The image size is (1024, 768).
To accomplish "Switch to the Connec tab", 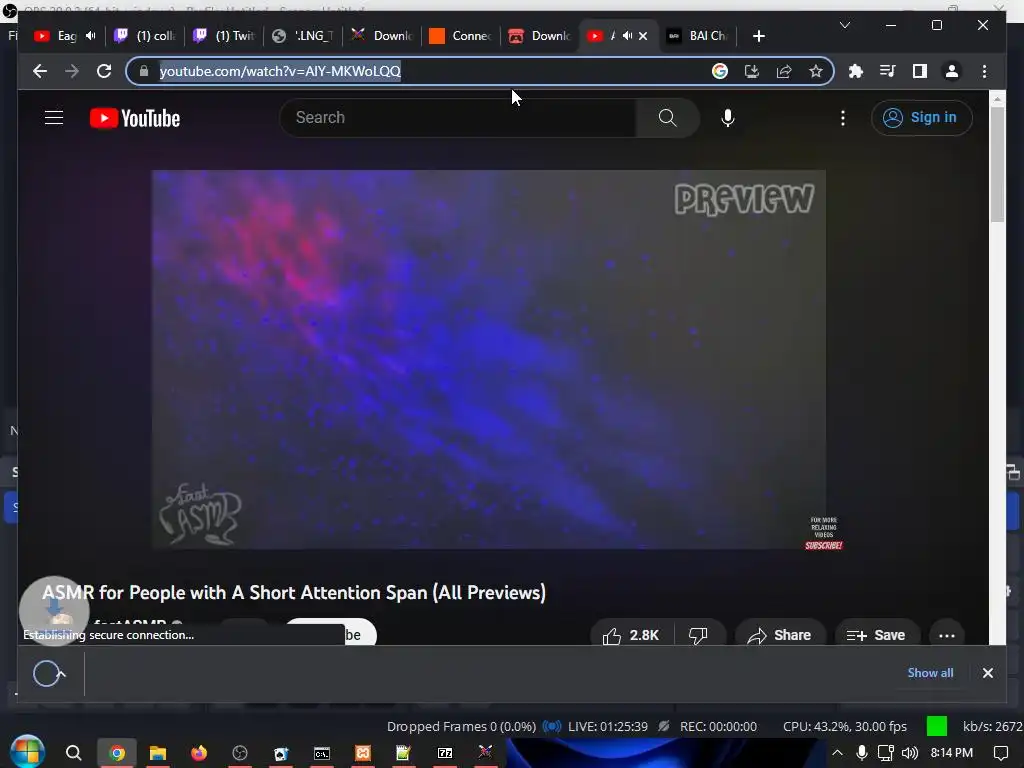I will [461, 36].
